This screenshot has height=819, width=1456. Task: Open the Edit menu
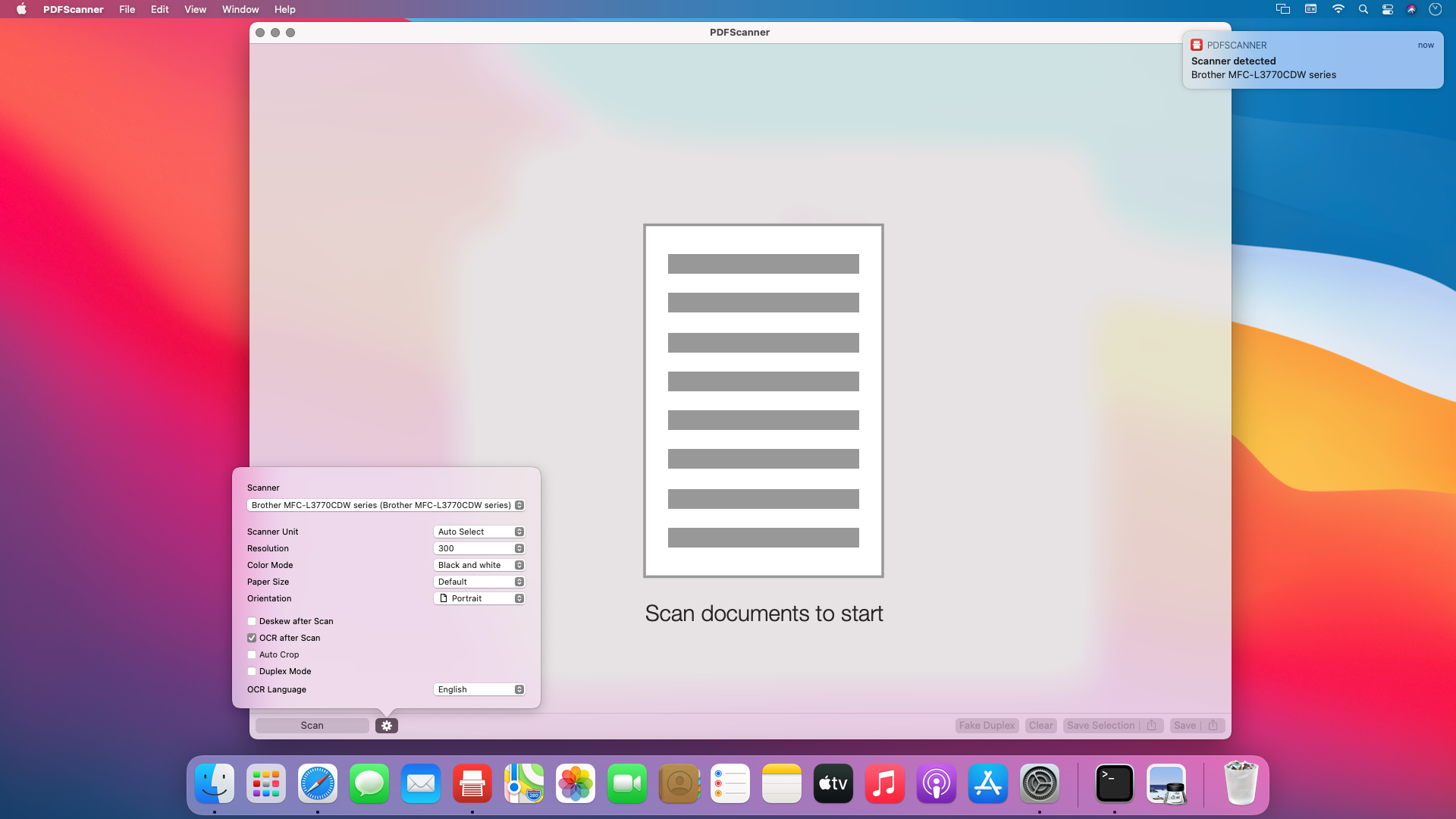click(159, 9)
